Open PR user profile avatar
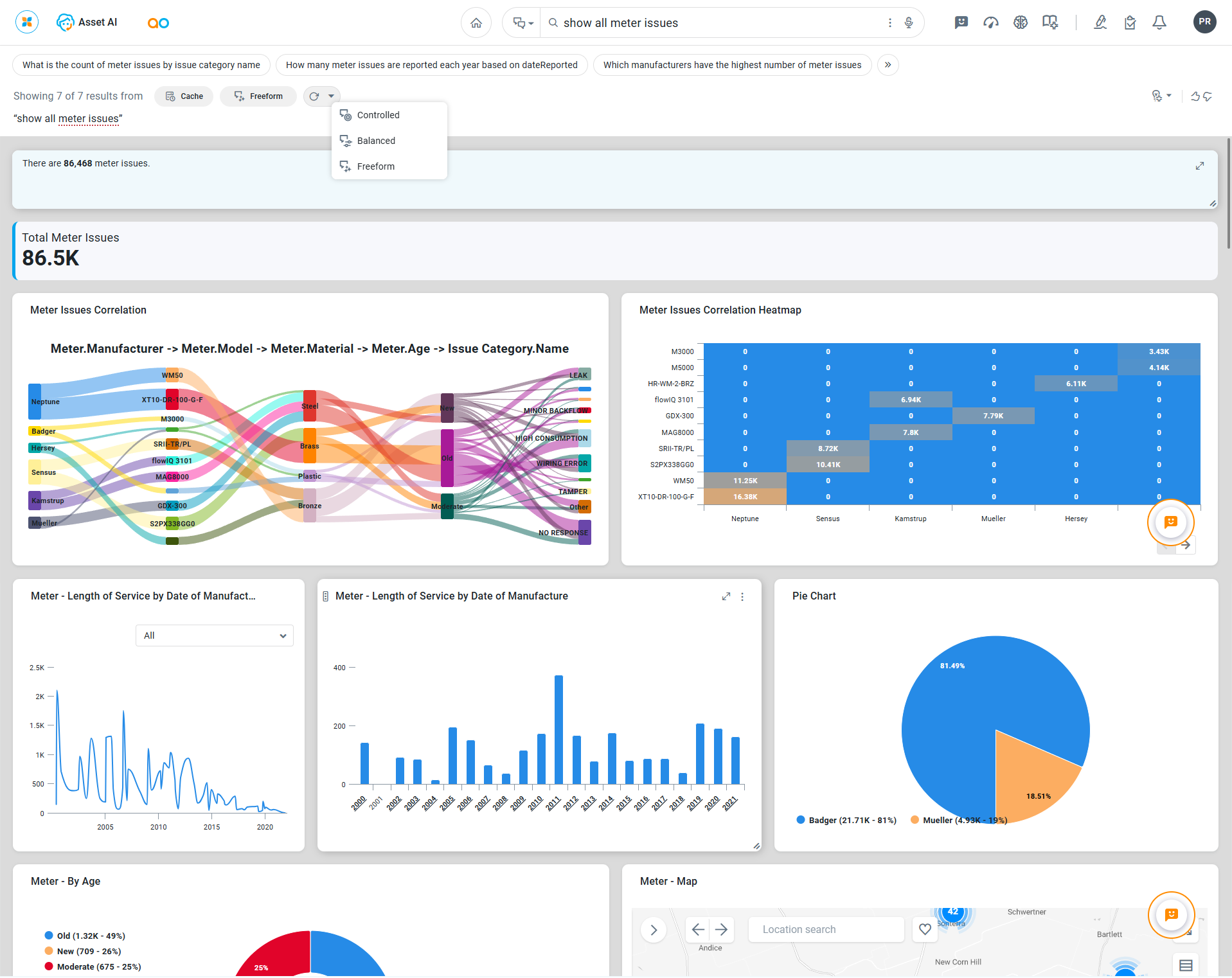The width and height of the screenshot is (1232, 978). tap(1205, 22)
